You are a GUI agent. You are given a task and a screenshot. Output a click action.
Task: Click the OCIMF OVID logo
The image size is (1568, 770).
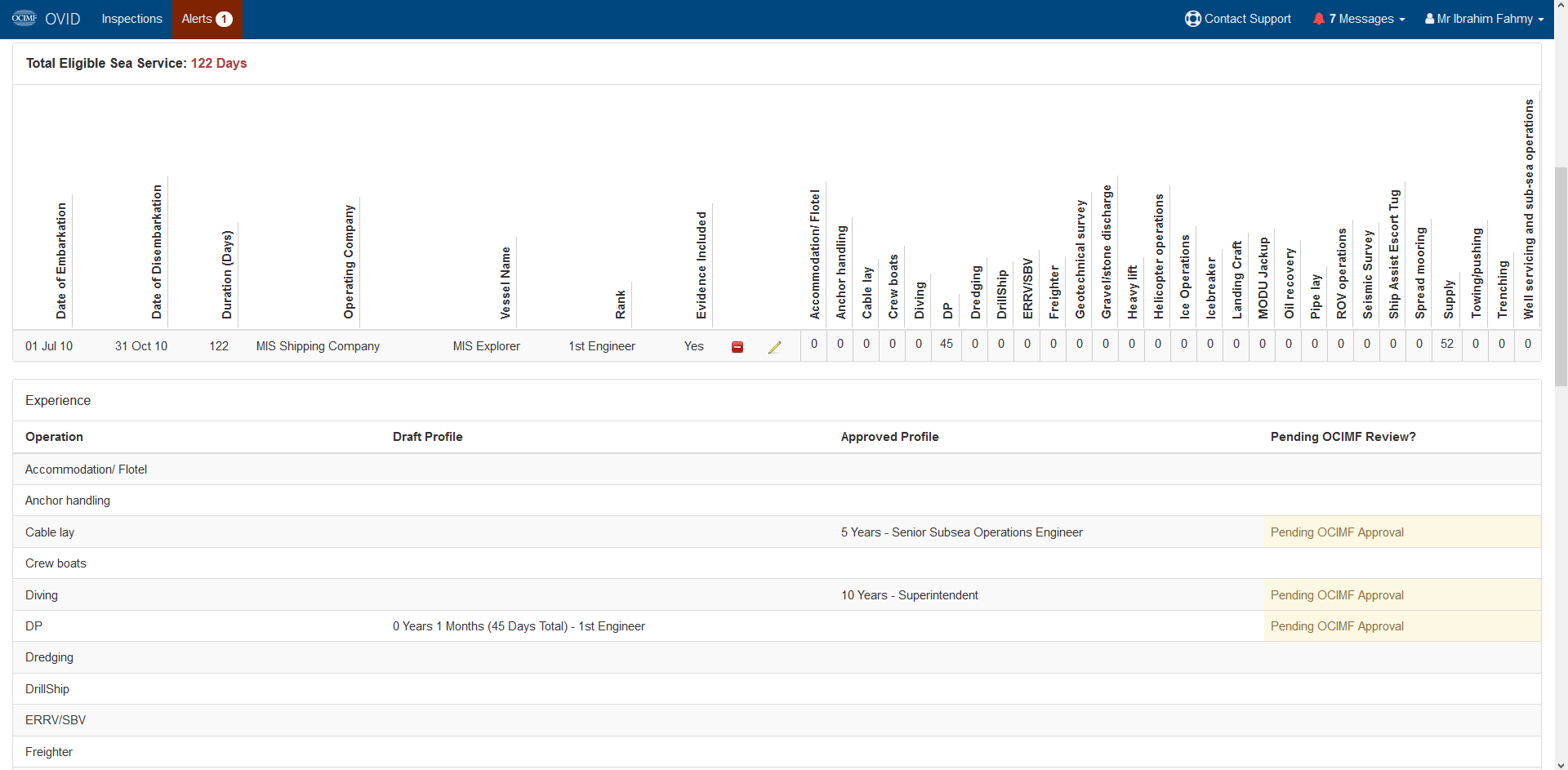click(x=24, y=18)
